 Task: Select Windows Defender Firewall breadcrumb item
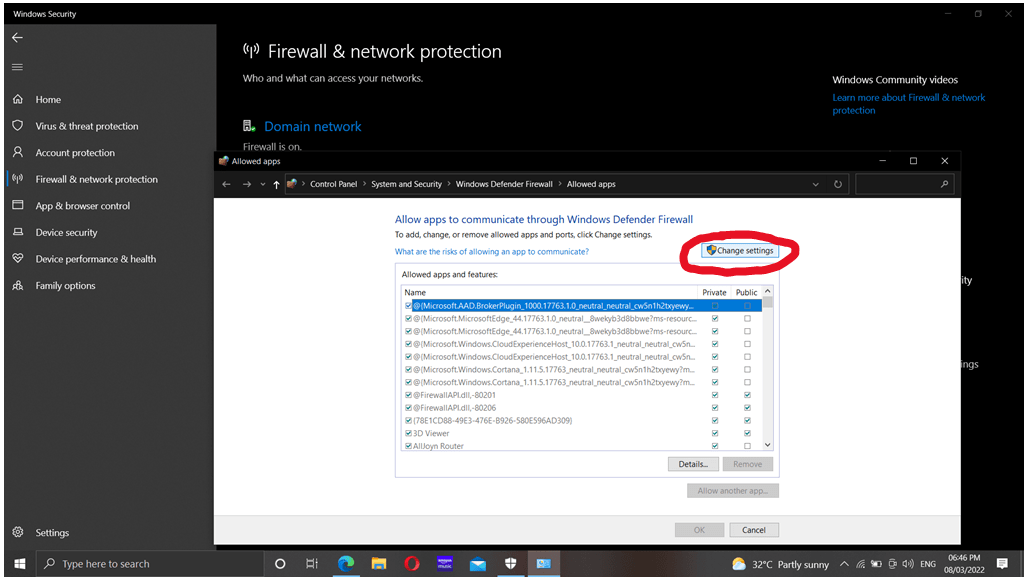[505, 184]
